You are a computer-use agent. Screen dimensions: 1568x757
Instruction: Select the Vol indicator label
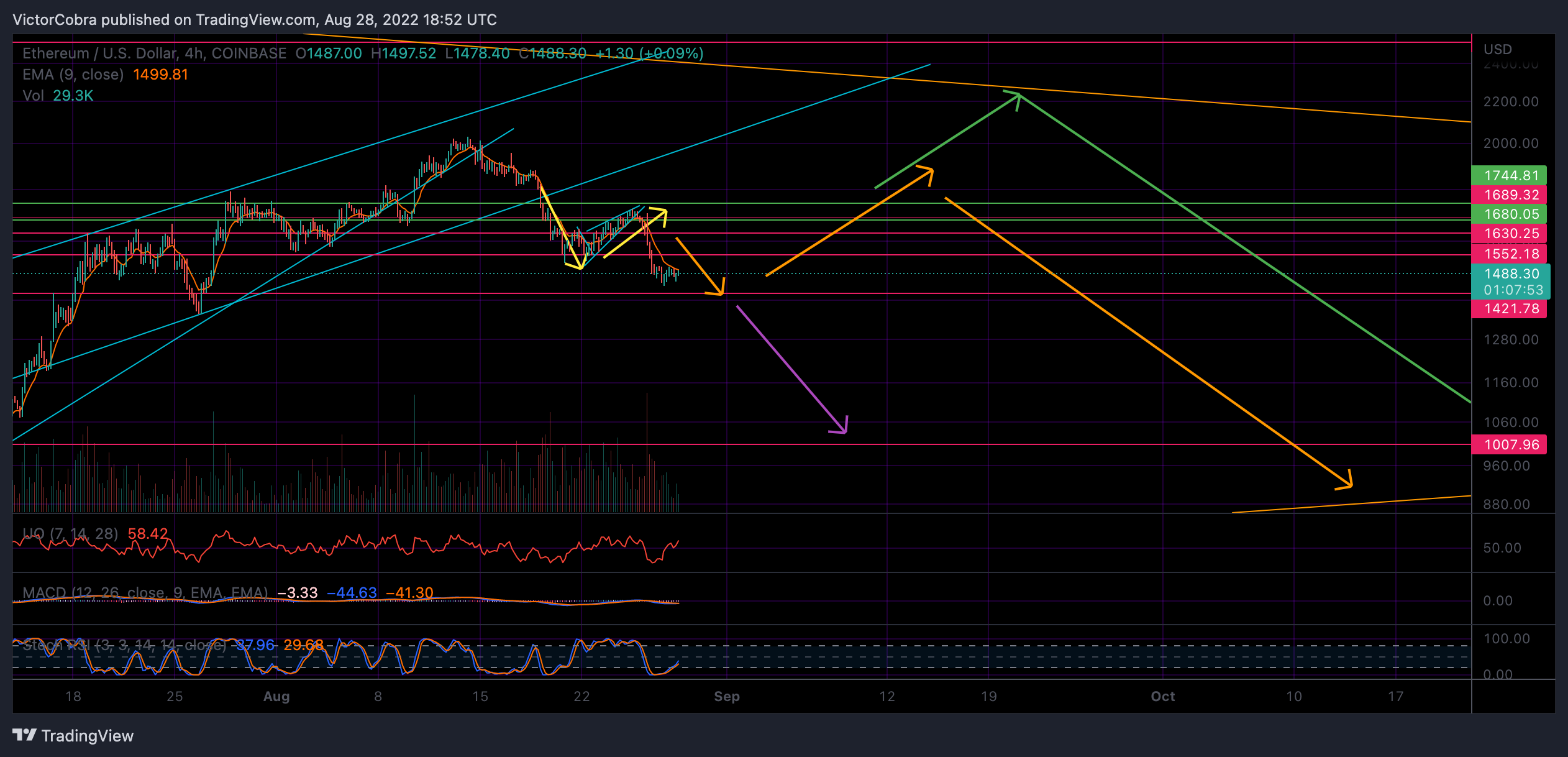(x=33, y=96)
